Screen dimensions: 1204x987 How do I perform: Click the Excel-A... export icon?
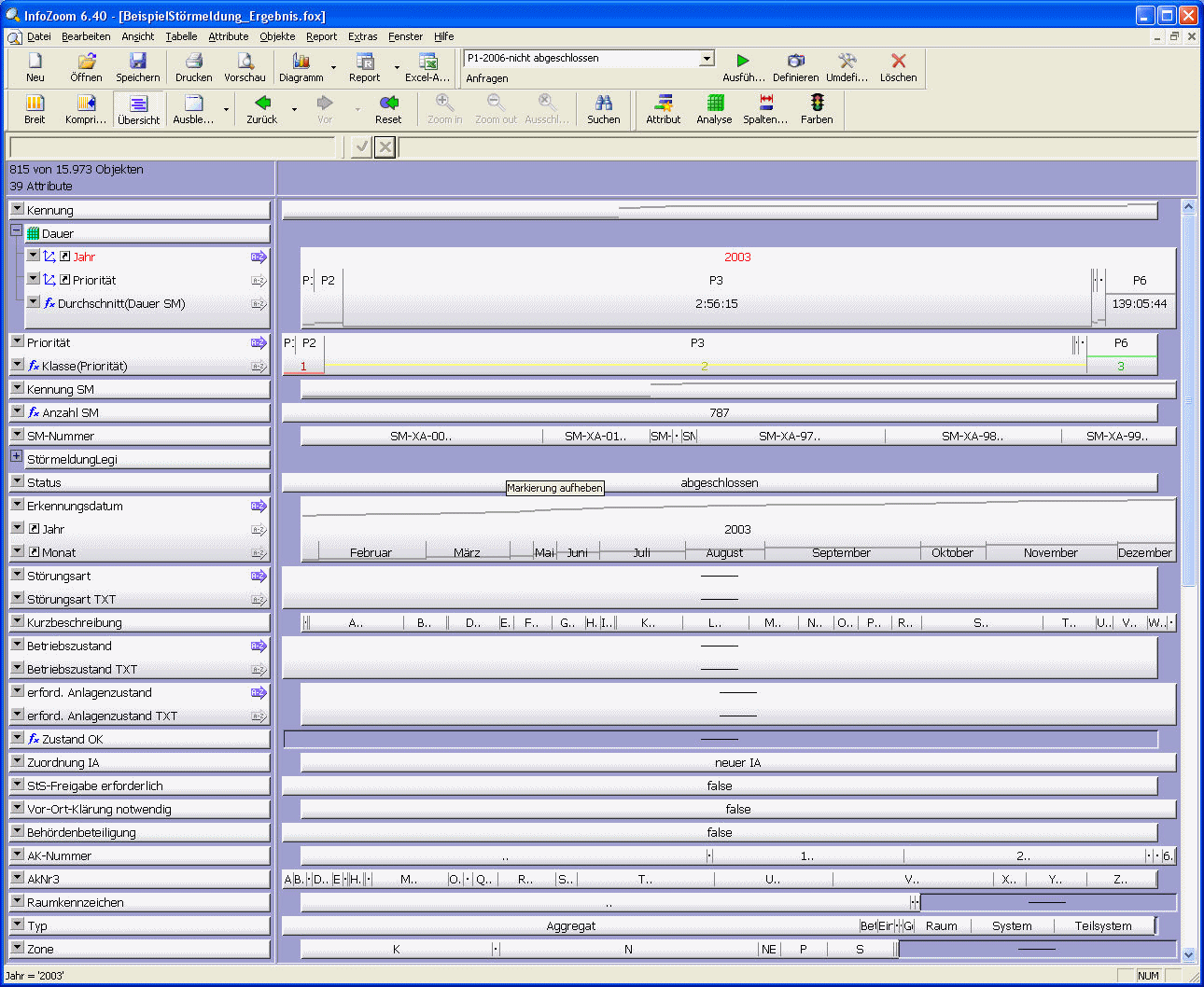tap(427, 62)
